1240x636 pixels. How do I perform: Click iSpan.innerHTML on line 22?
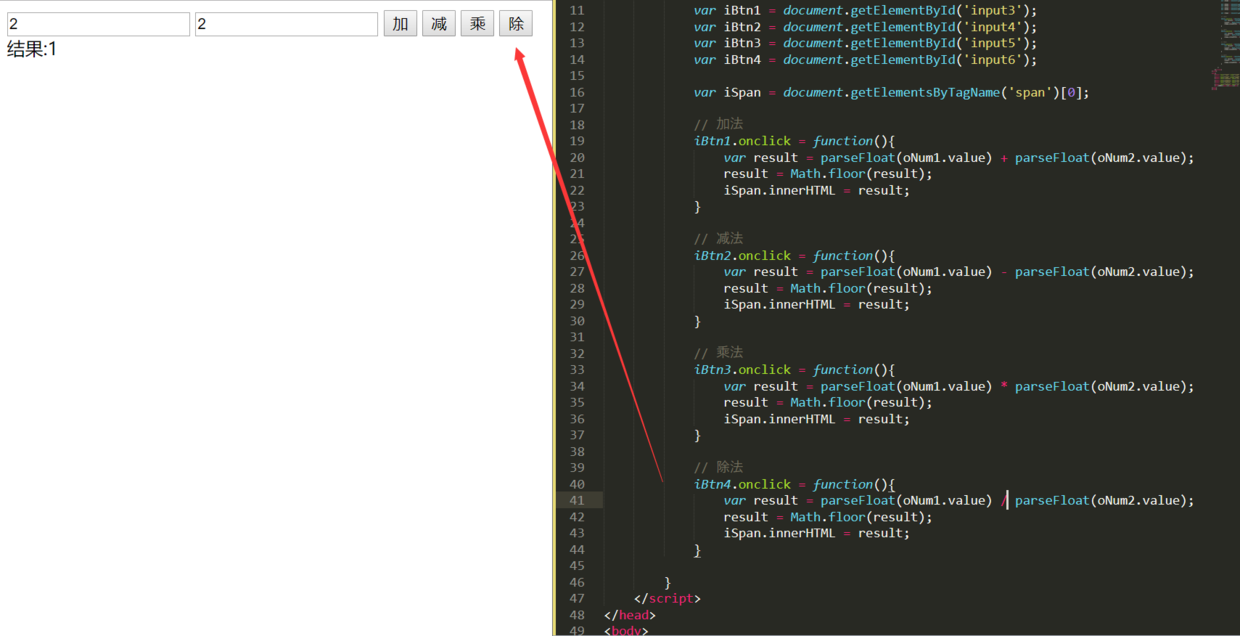[x=779, y=190]
